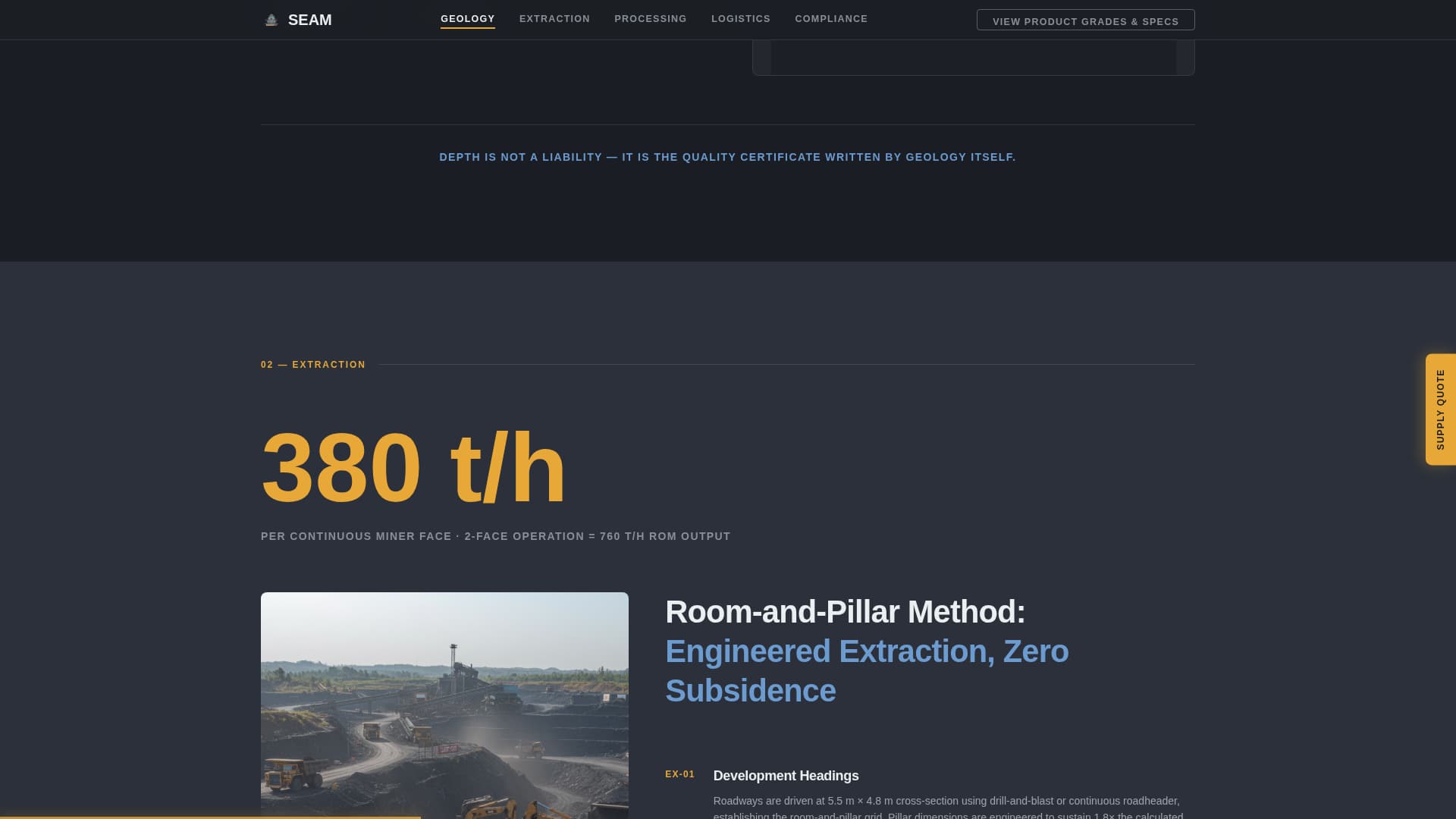Viewport: 1456px width, 819px height.
Task: Click the SEAM mine logo icon
Action: click(x=269, y=19)
